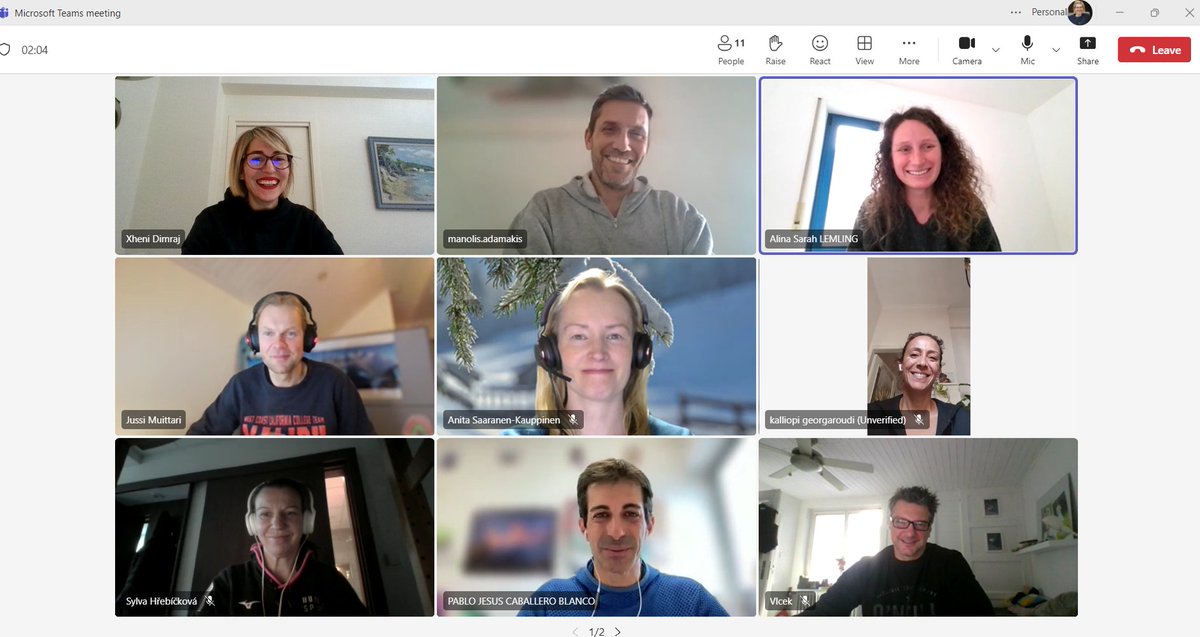The height and width of the screenshot is (637, 1200).
Task: Click PABLO JESUS CABALLERO BLANCO name label
Action: coord(521,601)
